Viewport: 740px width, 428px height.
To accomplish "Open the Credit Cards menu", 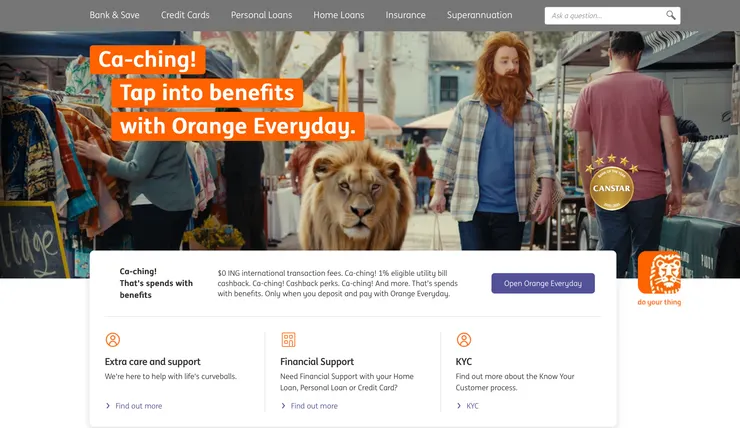I will click(x=185, y=15).
